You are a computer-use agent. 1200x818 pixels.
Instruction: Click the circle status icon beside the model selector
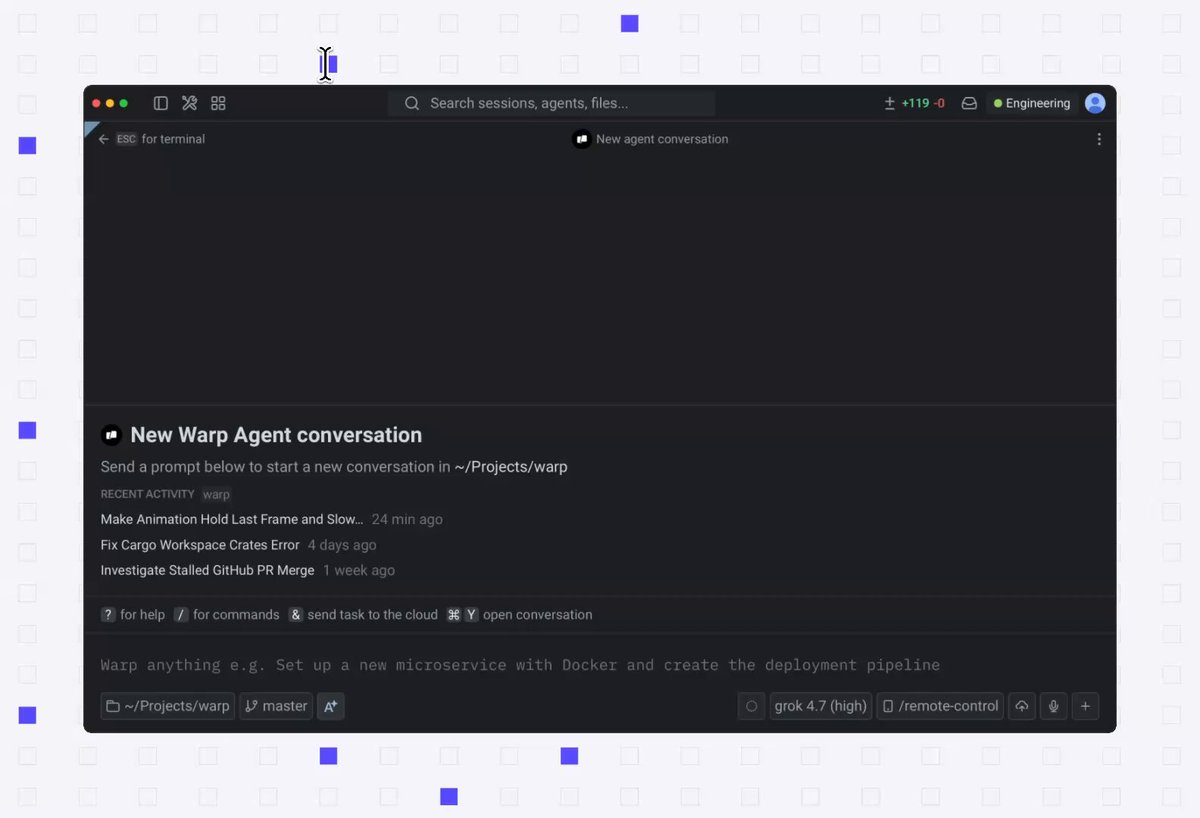[752, 706]
